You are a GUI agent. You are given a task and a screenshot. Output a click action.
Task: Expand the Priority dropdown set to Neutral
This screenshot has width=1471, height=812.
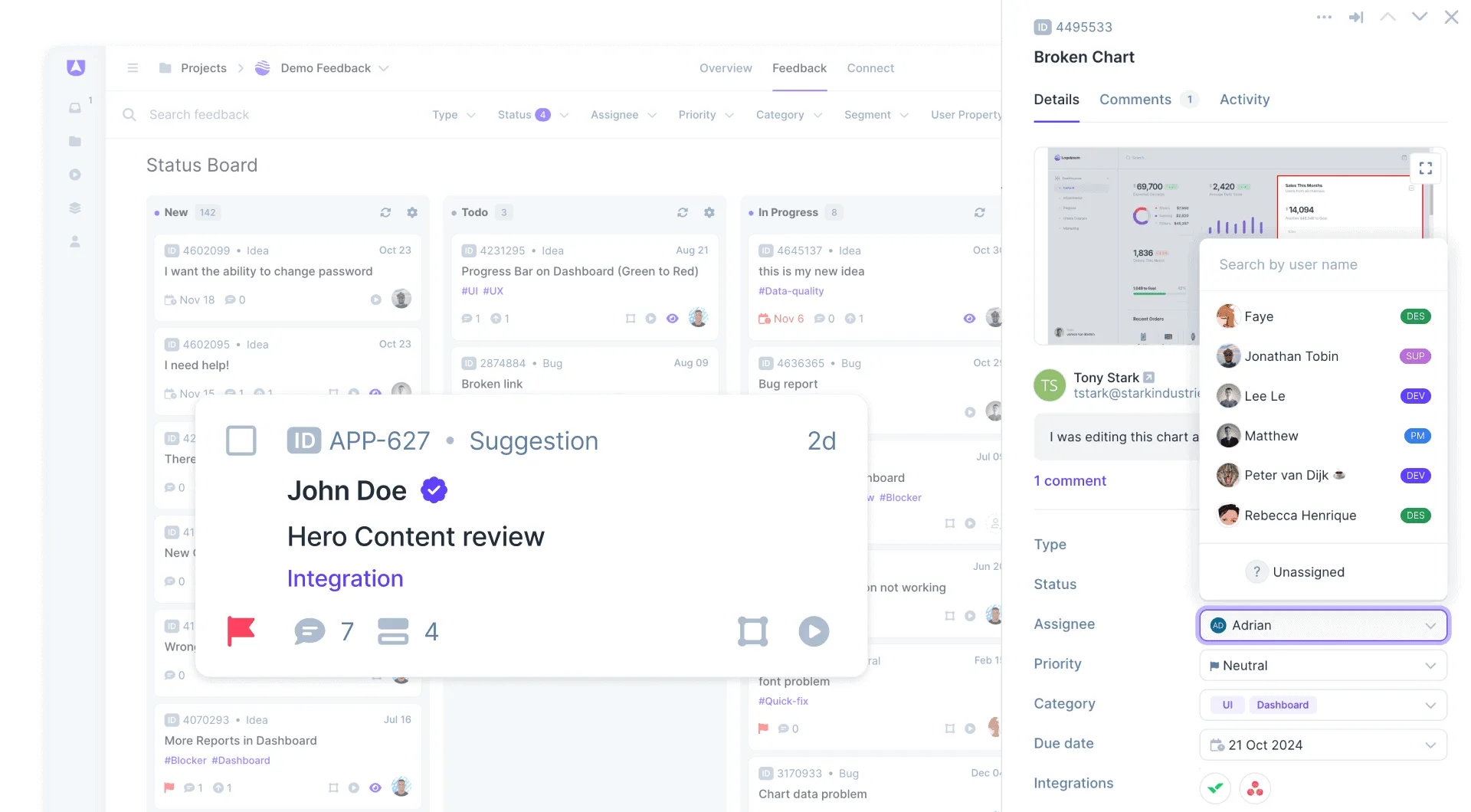click(1322, 665)
